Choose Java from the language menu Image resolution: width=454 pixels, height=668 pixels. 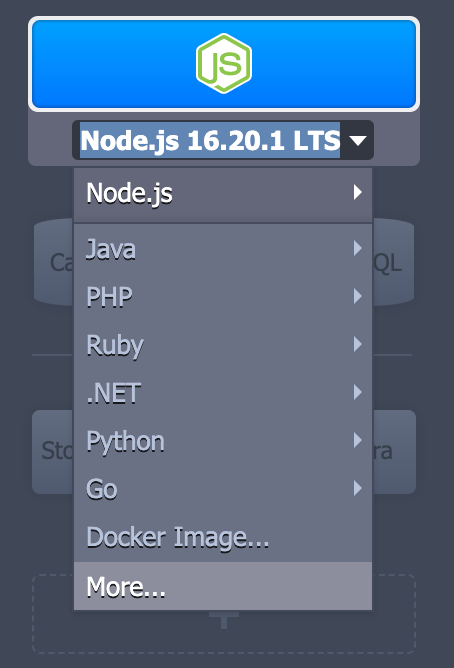pos(111,249)
